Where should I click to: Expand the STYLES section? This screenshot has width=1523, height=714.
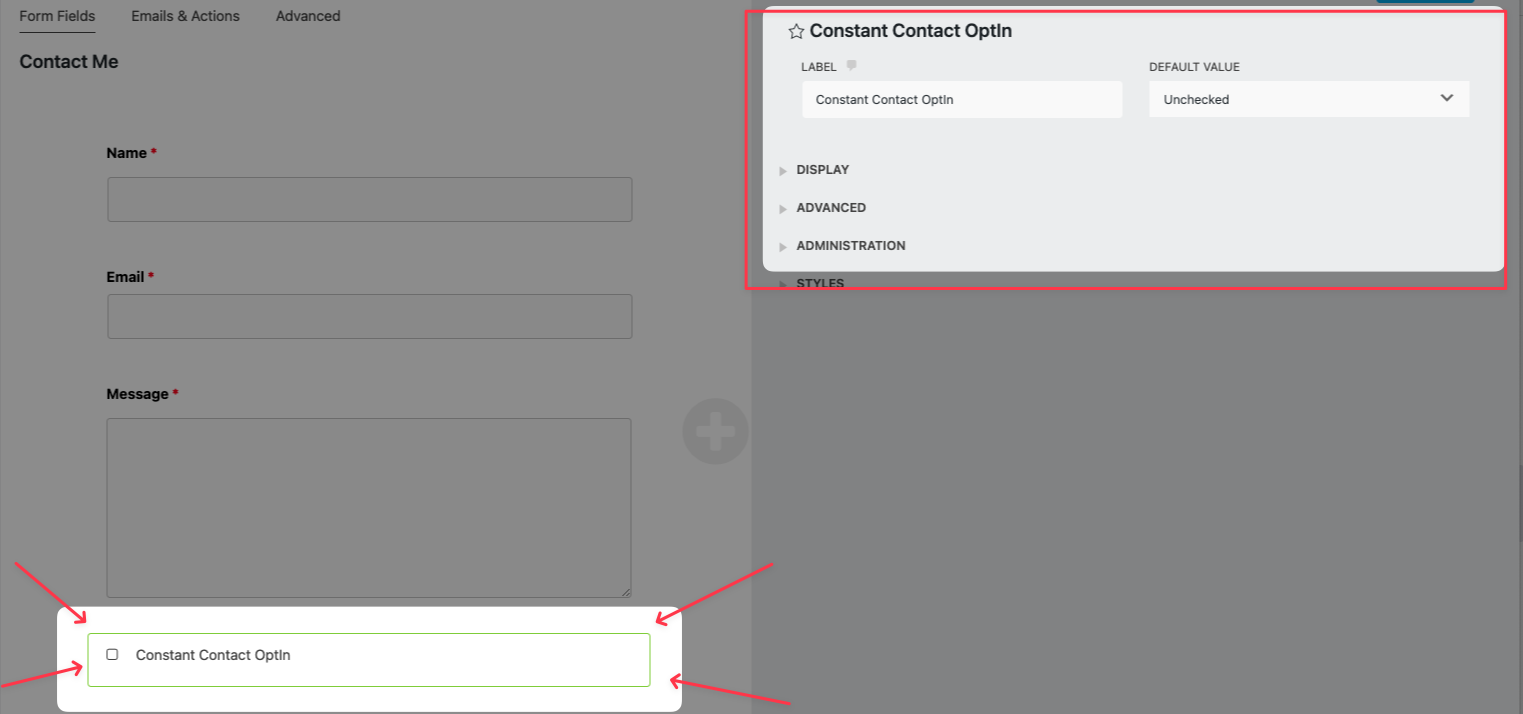tap(819, 283)
